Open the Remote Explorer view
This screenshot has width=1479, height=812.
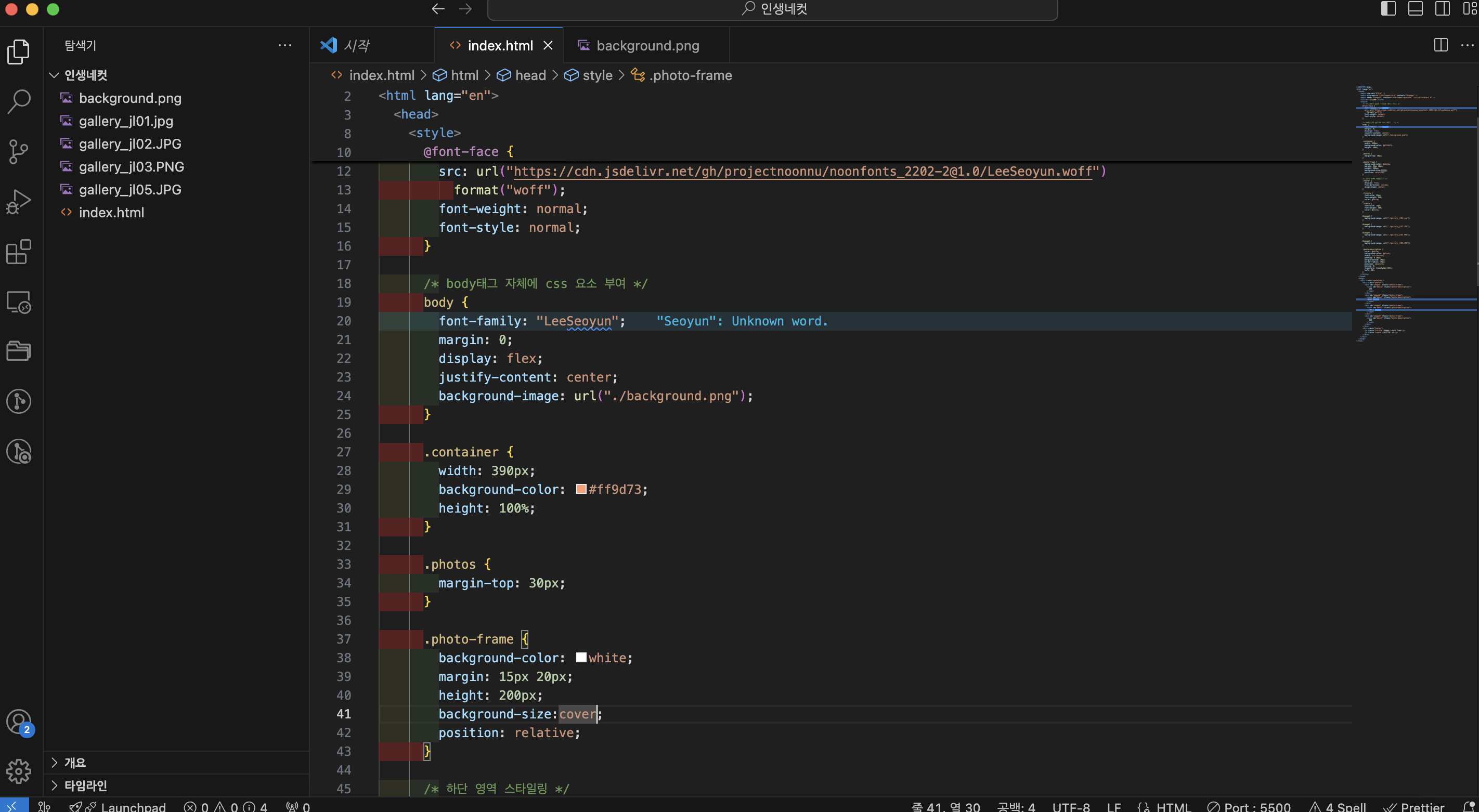(18, 302)
